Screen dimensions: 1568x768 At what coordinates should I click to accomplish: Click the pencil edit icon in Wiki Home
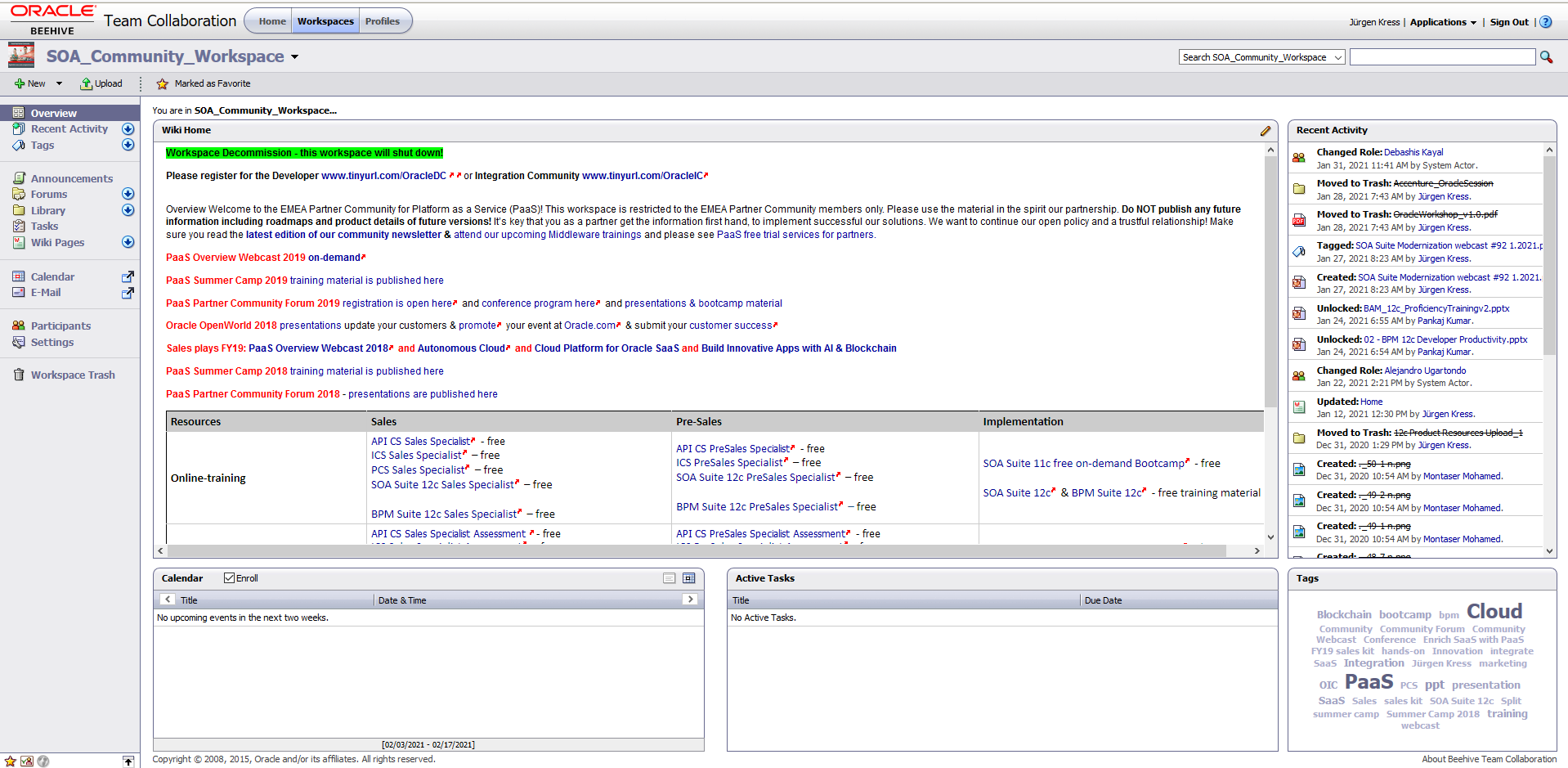pyautogui.click(x=1265, y=131)
